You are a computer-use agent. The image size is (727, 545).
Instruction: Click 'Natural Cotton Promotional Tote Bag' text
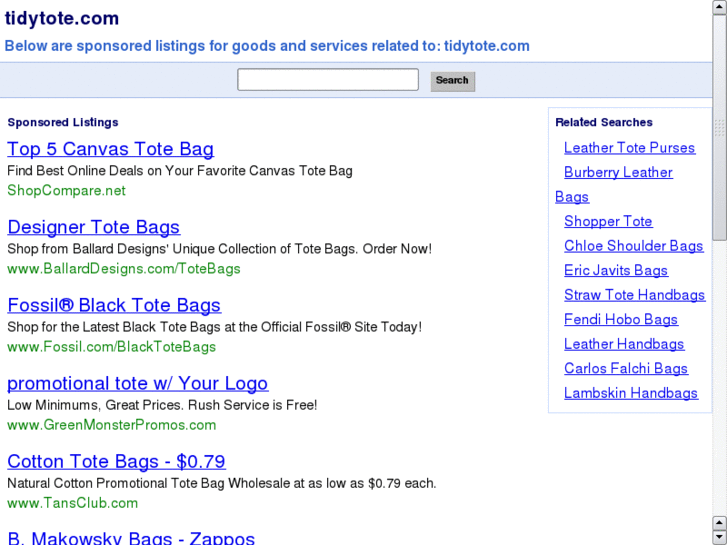pos(222,483)
